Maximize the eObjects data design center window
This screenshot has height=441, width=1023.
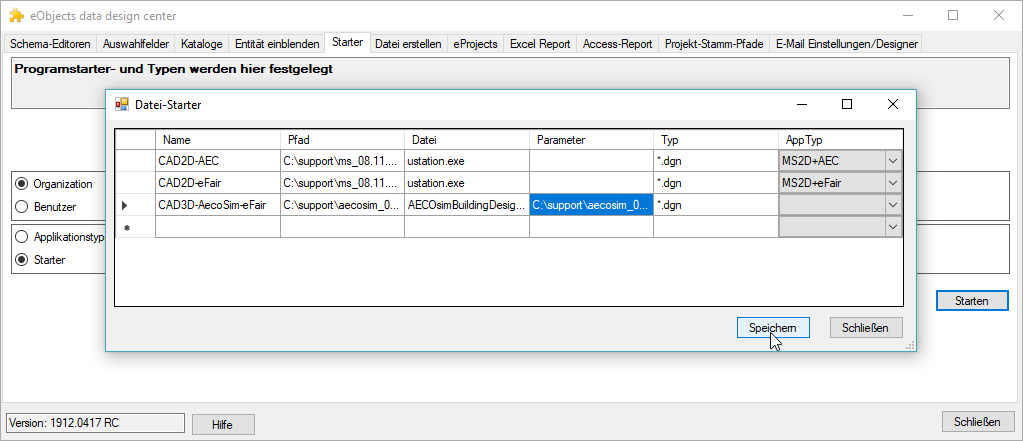(x=953, y=16)
